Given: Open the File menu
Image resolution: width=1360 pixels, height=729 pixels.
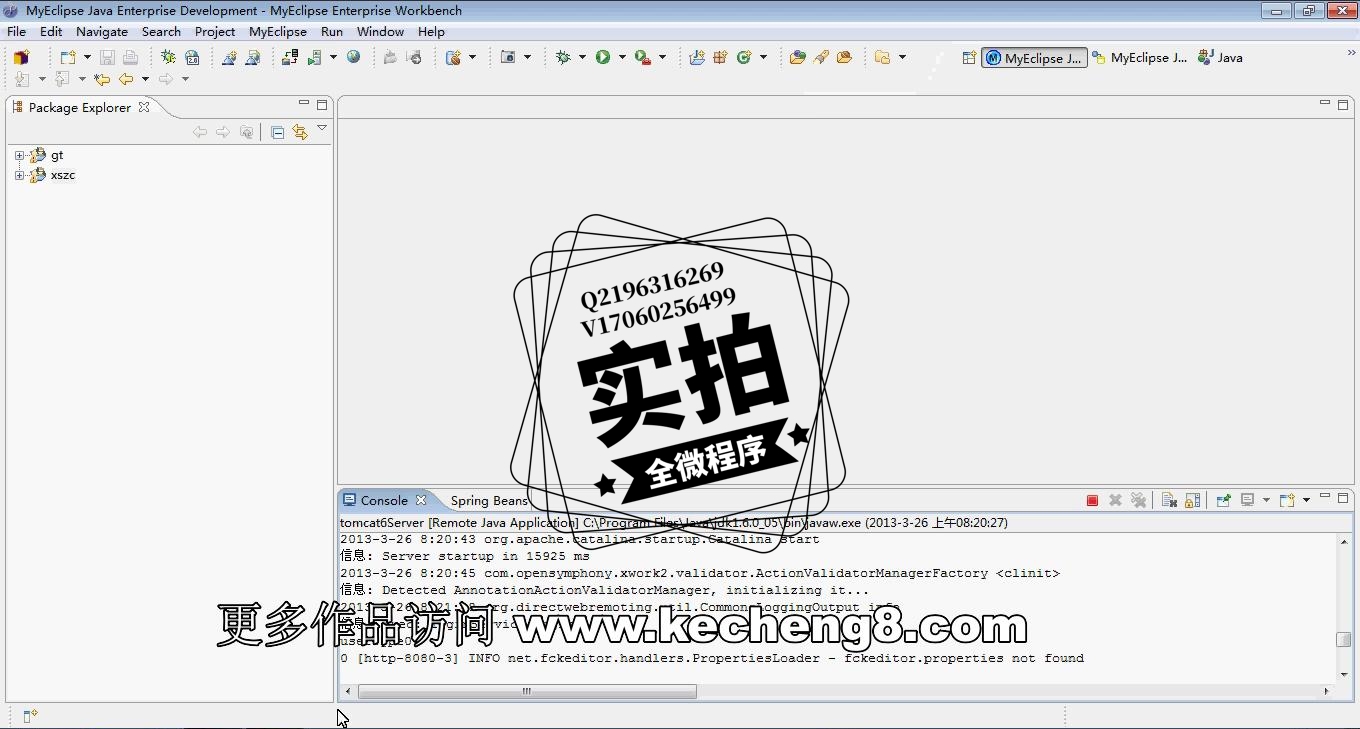Looking at the screenshot, I should [x=16, y=31].
